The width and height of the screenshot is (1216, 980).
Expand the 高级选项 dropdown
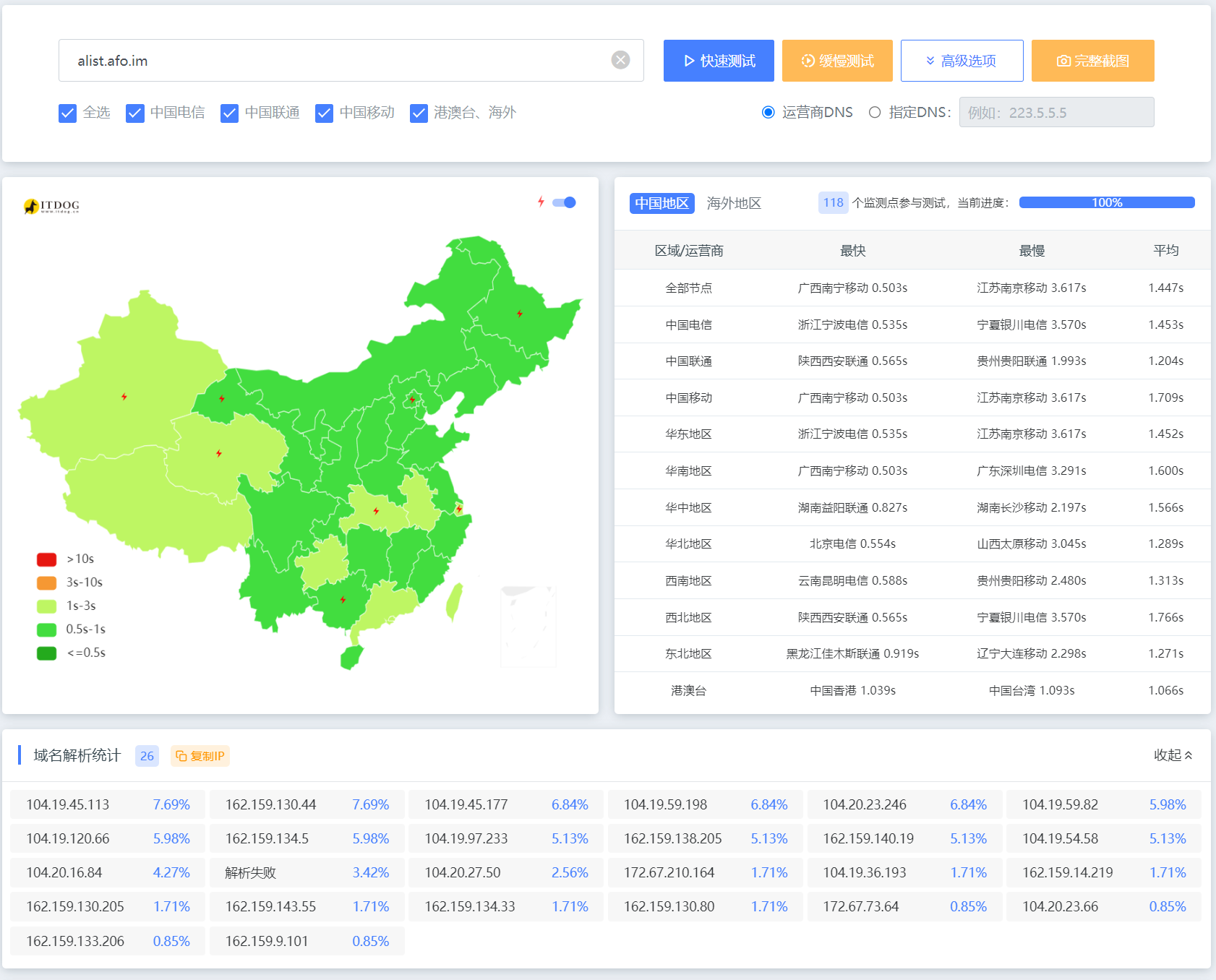(x=962, y=61)
